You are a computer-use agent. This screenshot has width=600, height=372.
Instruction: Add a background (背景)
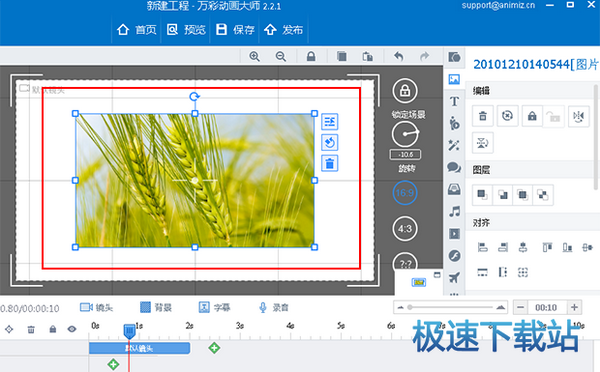(156, 307)
